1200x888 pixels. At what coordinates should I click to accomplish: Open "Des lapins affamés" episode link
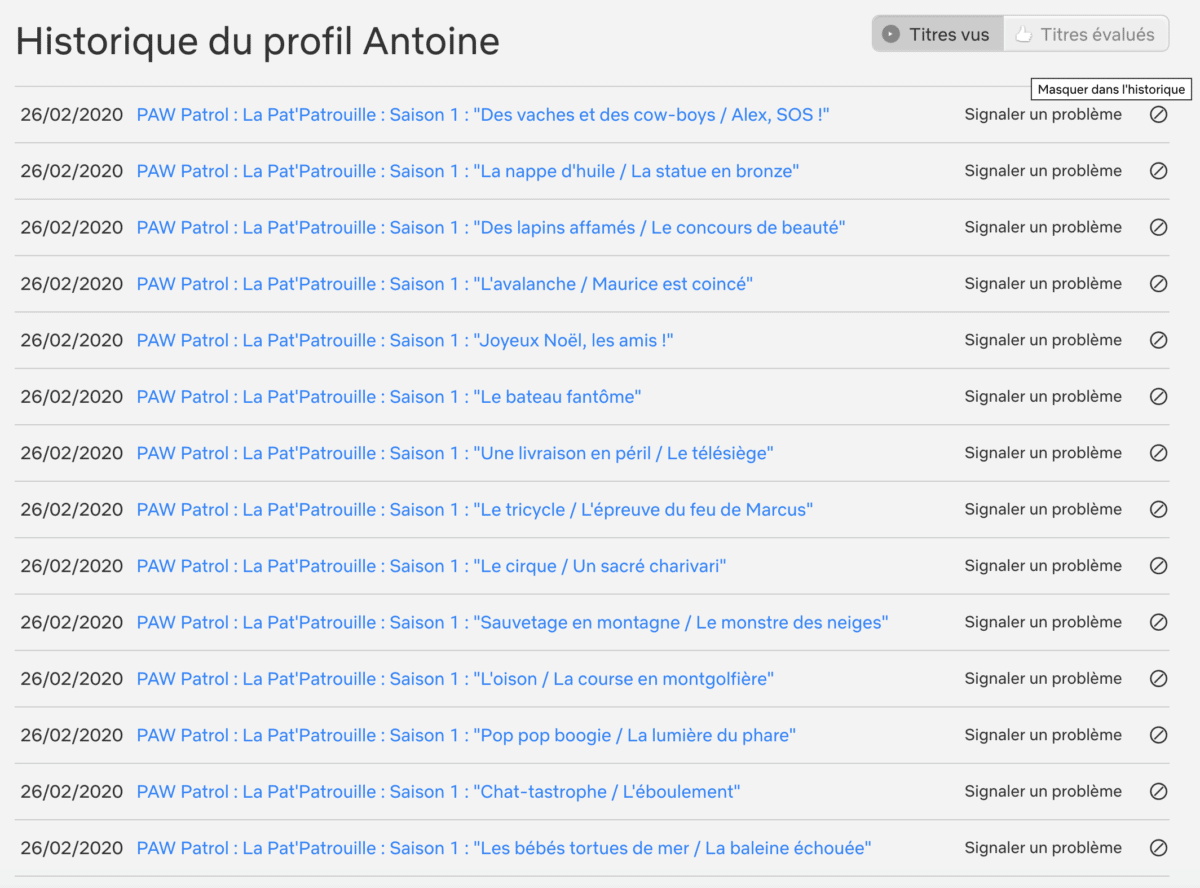[491, 228]
